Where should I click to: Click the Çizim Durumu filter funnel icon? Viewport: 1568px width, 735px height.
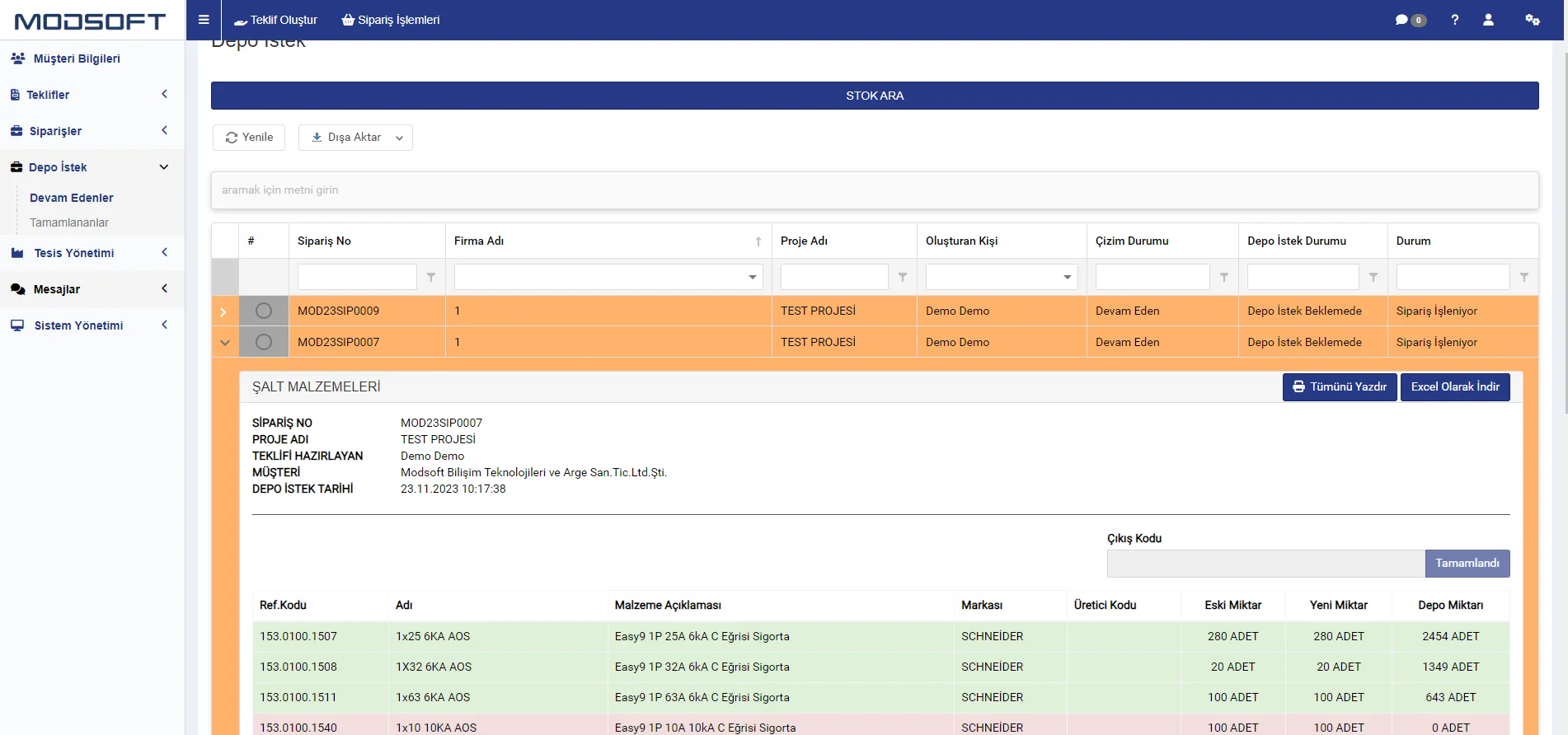pos(1224,278)
